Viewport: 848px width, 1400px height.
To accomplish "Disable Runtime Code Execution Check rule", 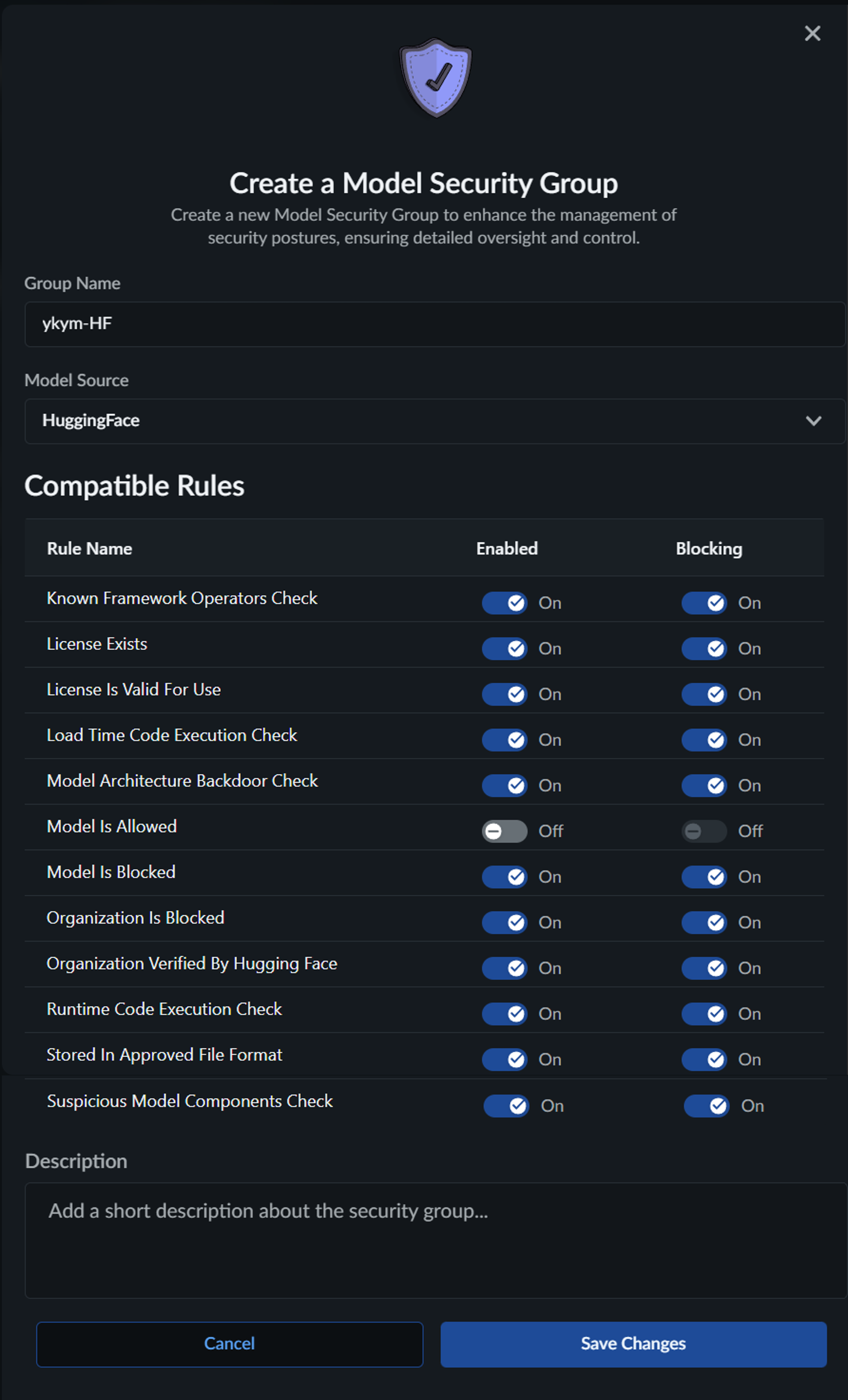I will tap(504, 1014).
